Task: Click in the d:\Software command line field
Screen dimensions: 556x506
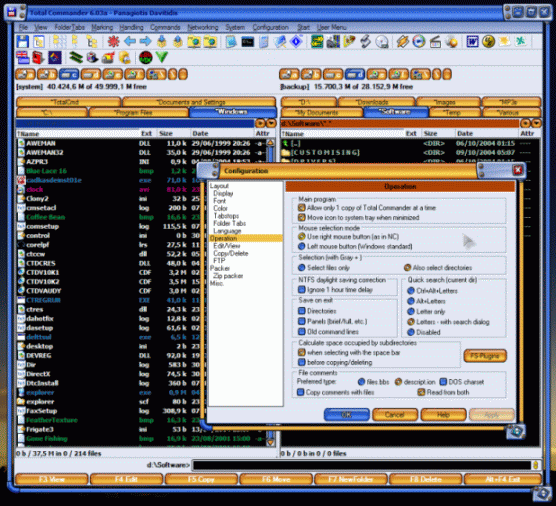Action: pyautogui.click(x=361, y=465)
